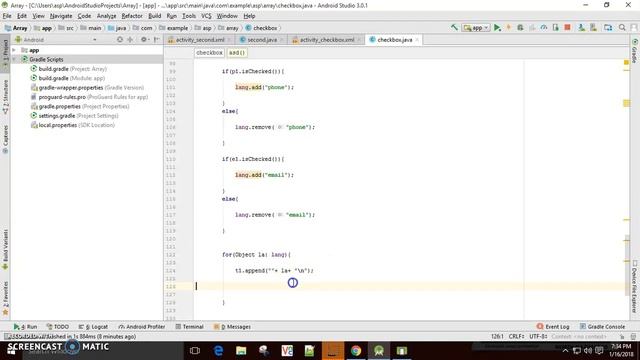Switch to second.java editor tab
This screenshot has width=640, height=360.
[262, 40]
